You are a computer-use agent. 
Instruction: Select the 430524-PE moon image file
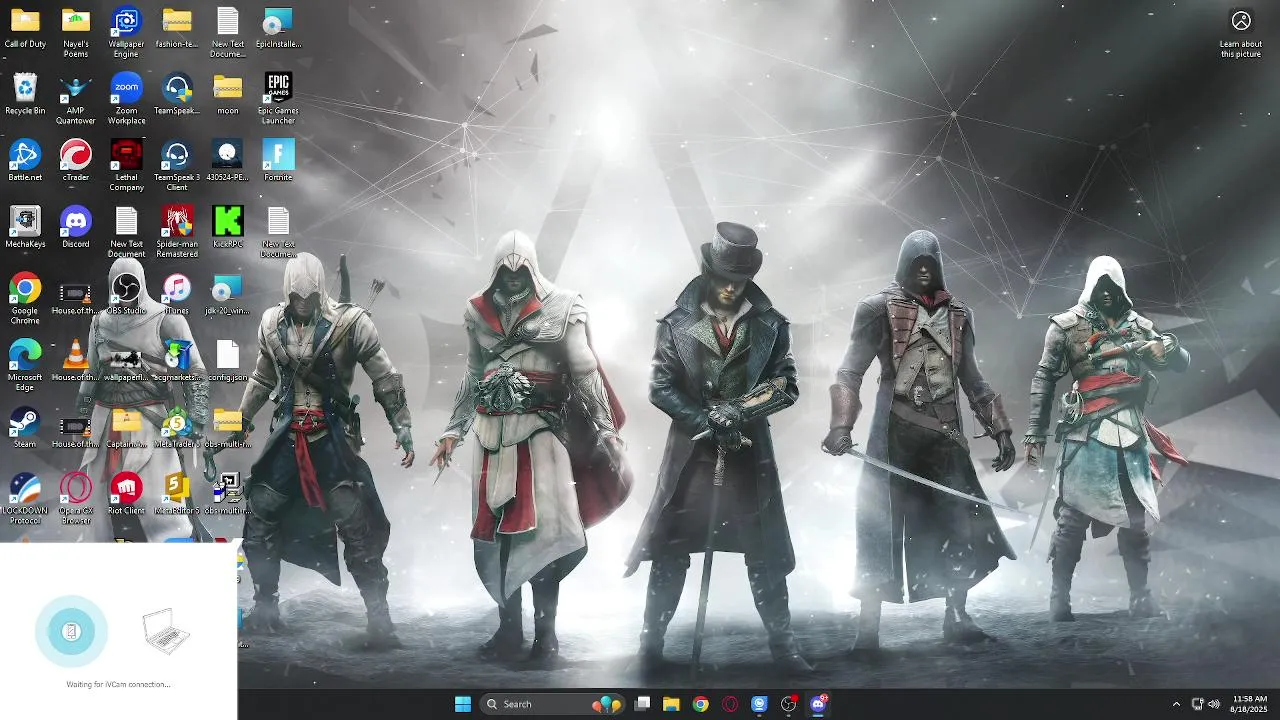tap(228, 161)
